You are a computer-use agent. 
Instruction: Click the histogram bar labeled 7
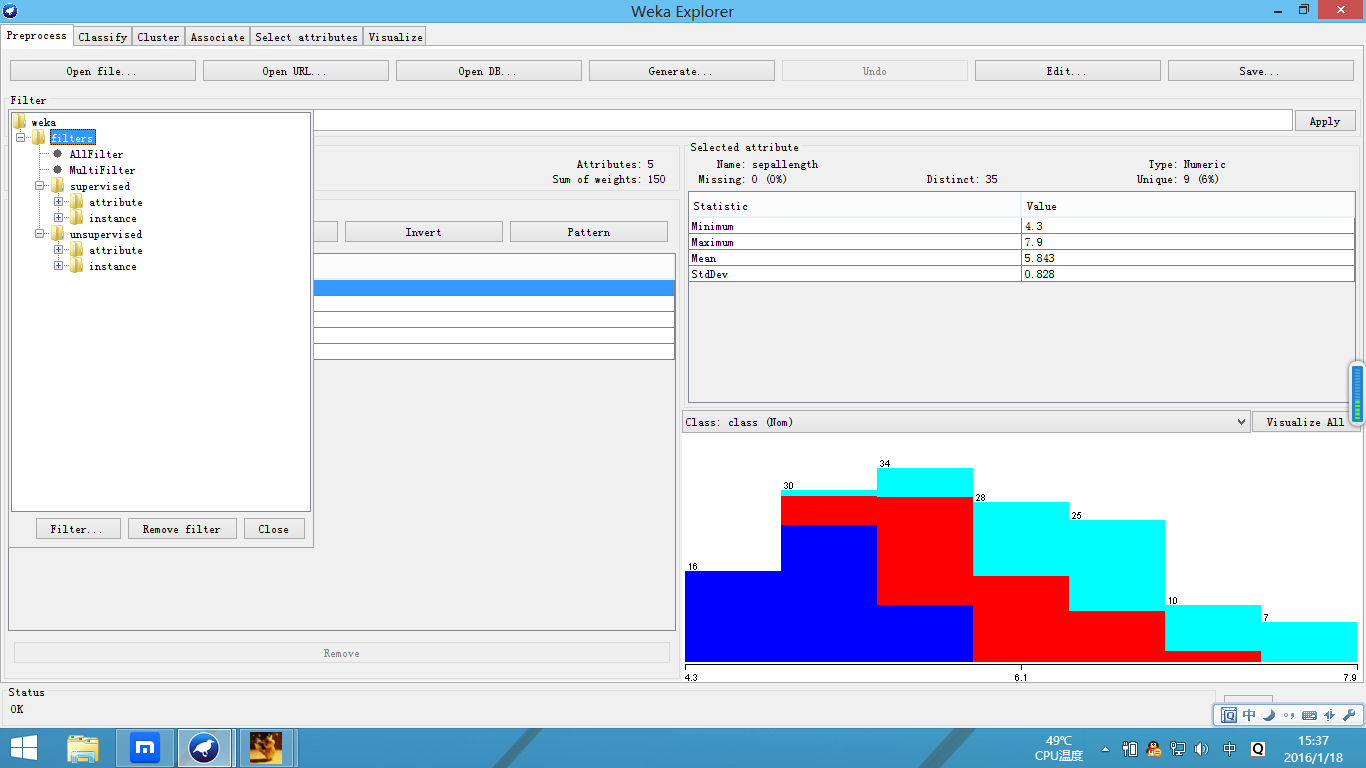[x=1309, y=642]
